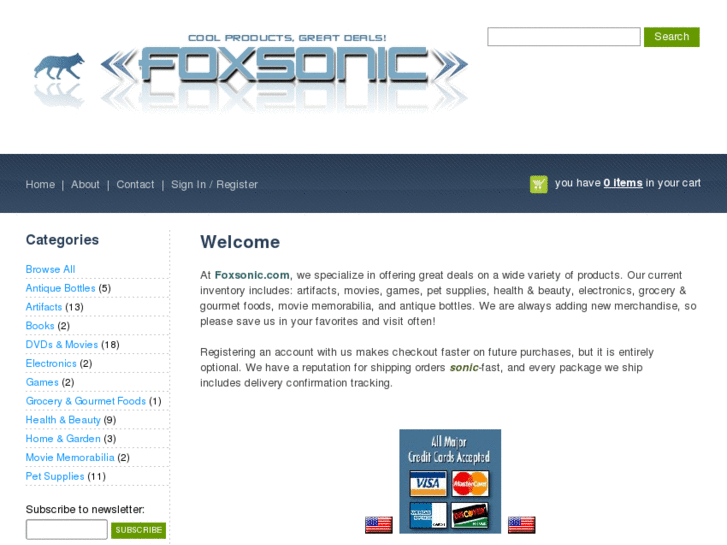This screenshot has width=727, height=545.
Task: Open the Electronics category
Action: (51, 363)
